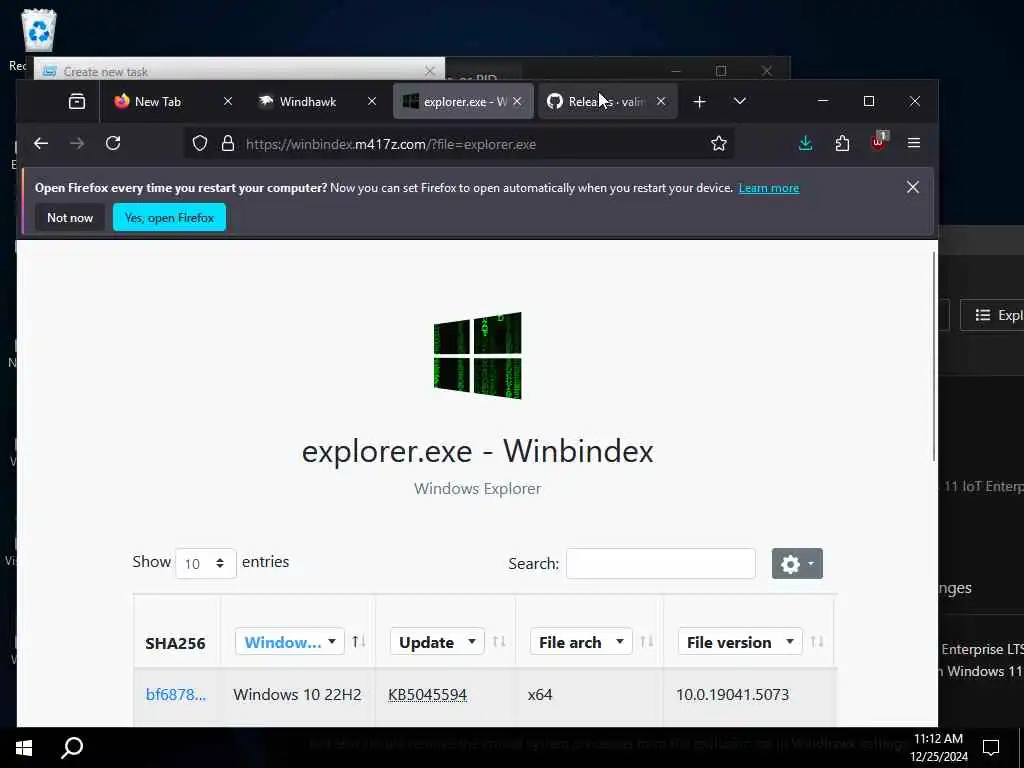Sort by the Update column
Image resolution: width=1024 pixels, height=768 pixels.
click(x=499, y=642)
